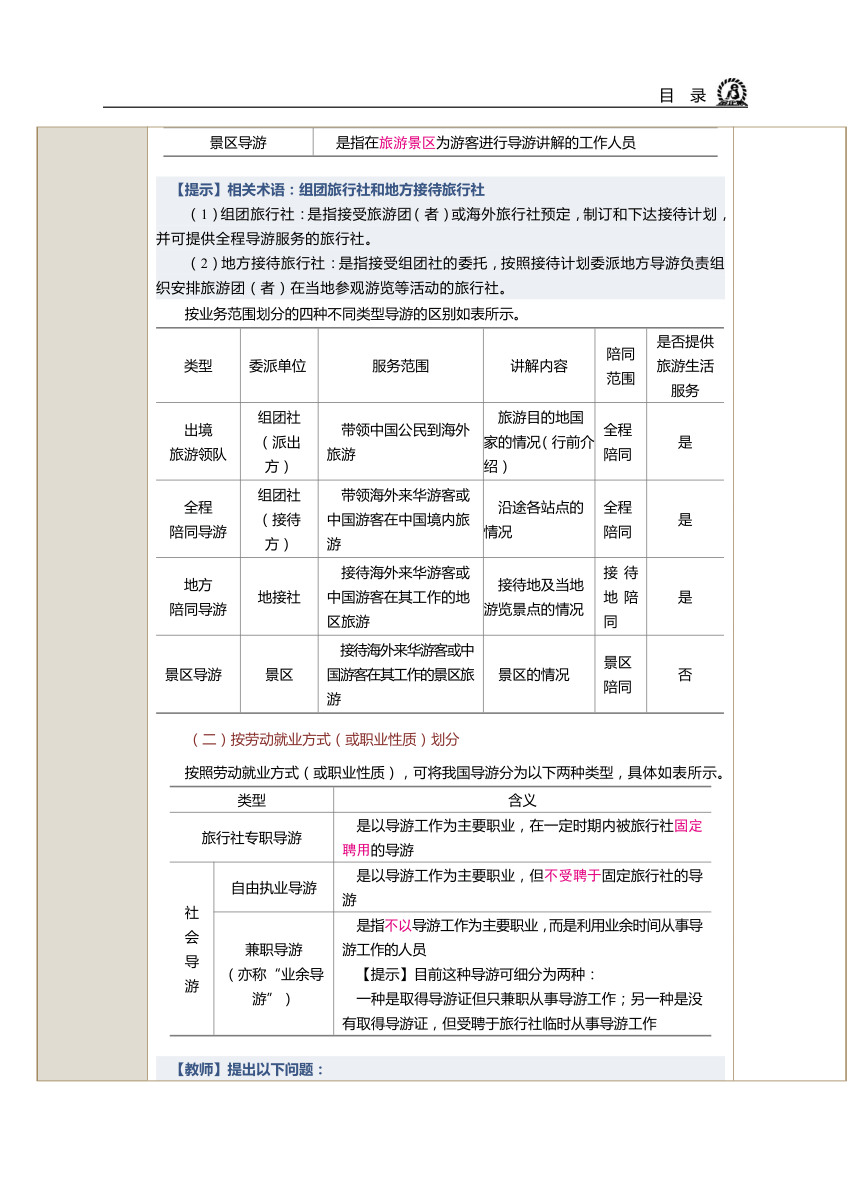Click the "服务范围" column header

pos(400,366)
